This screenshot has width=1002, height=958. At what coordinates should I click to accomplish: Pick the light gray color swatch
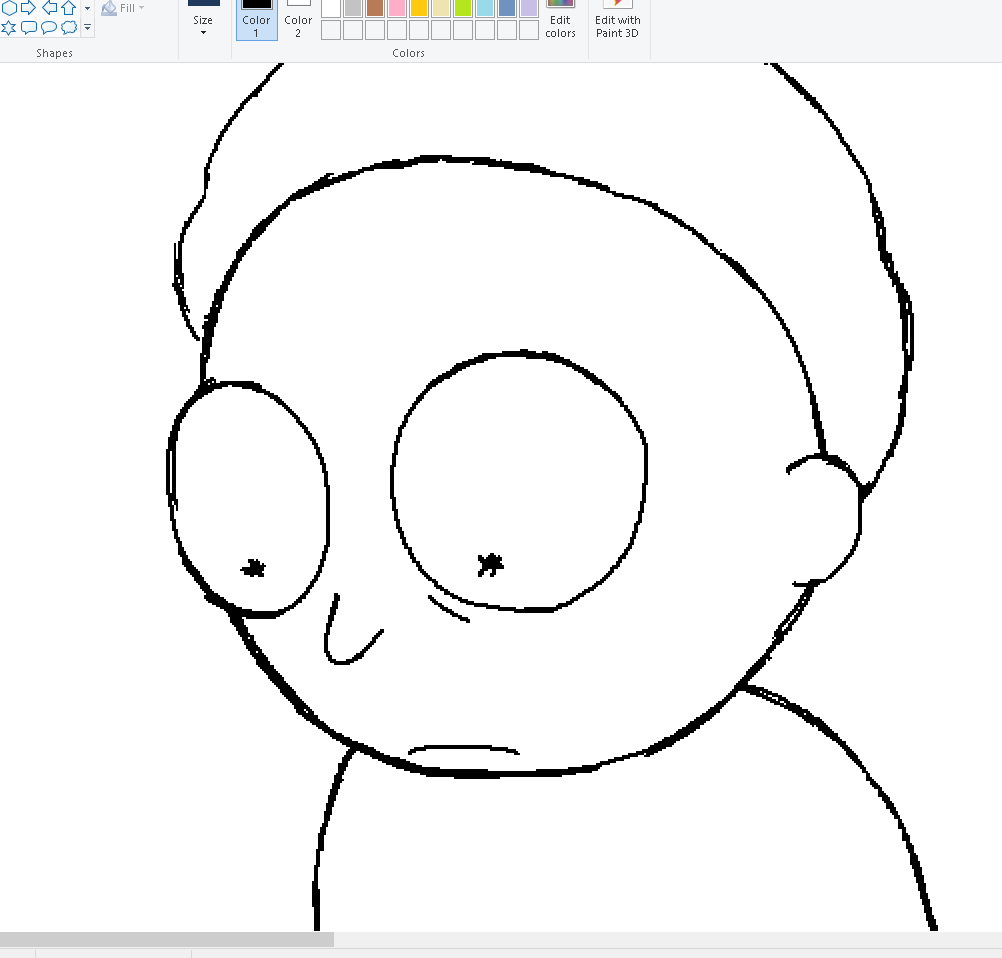click(353, 8)
